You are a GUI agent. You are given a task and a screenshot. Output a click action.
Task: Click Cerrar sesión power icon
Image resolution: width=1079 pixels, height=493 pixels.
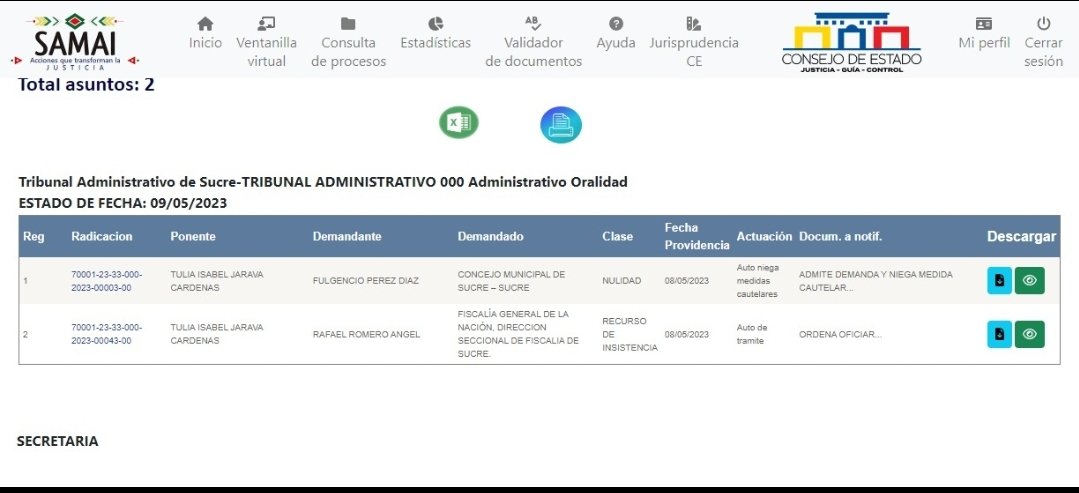pyautogui.click(x=1044, y=24)
